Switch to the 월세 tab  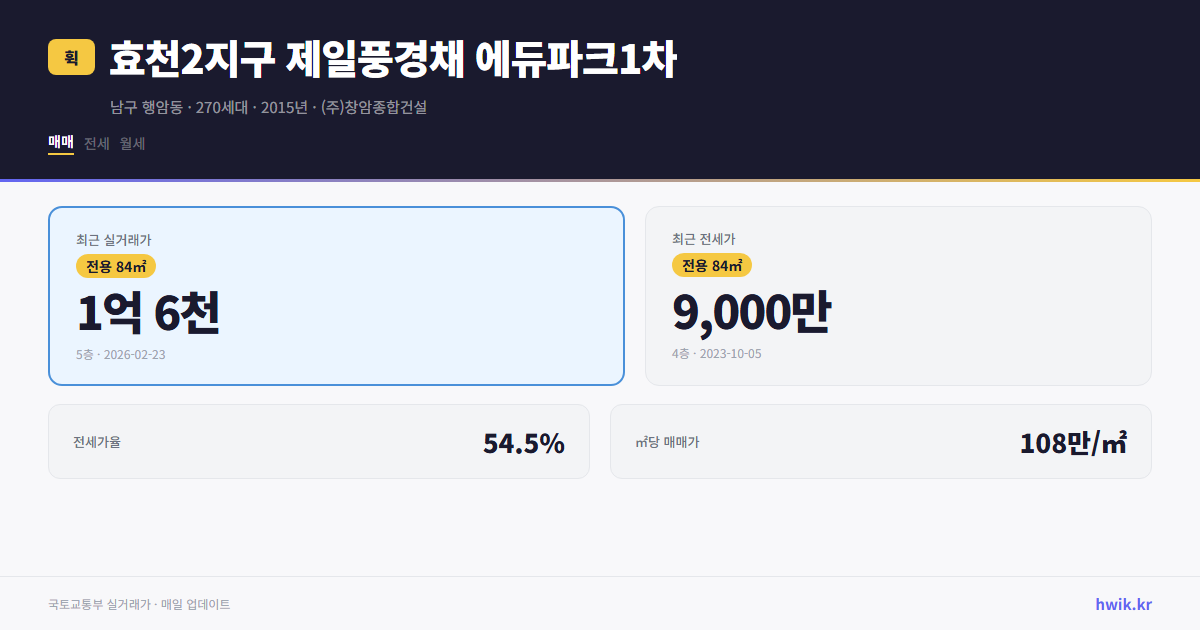pyautogui.click(x=133, y=143)
